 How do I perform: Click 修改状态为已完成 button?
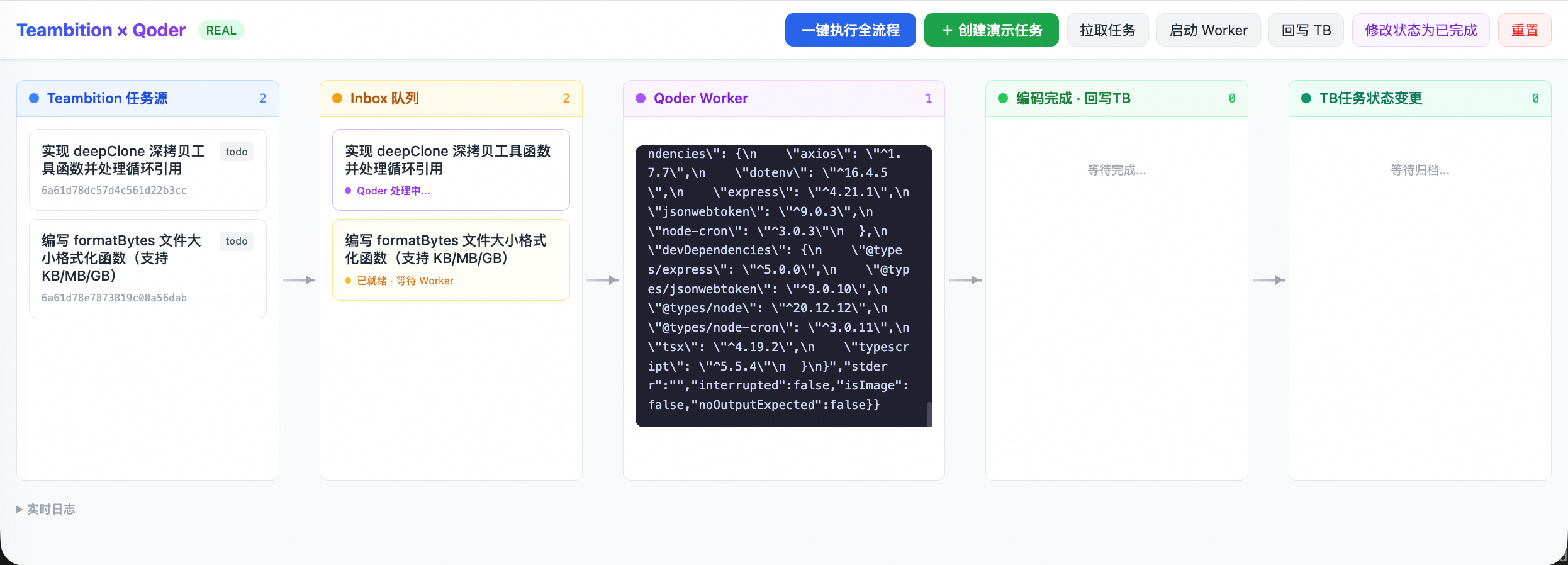click(x=1421, y=30)
